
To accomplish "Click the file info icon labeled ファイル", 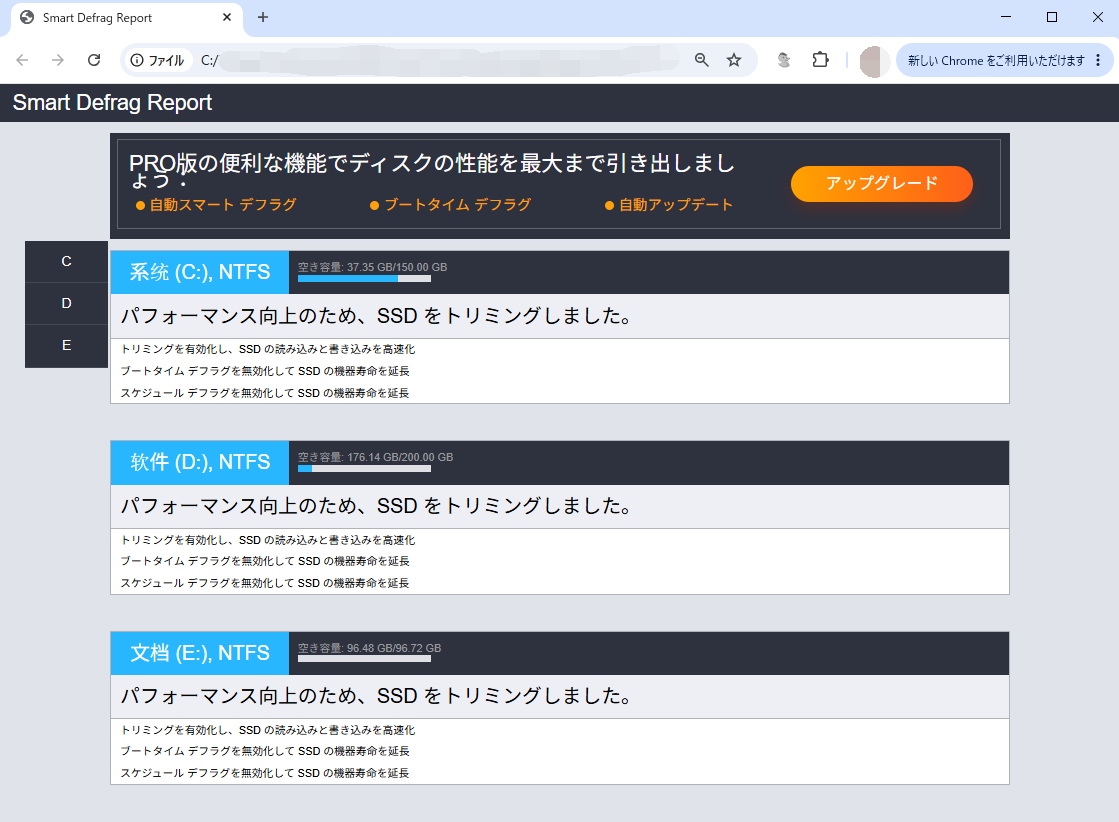I will tap(158, 61).
